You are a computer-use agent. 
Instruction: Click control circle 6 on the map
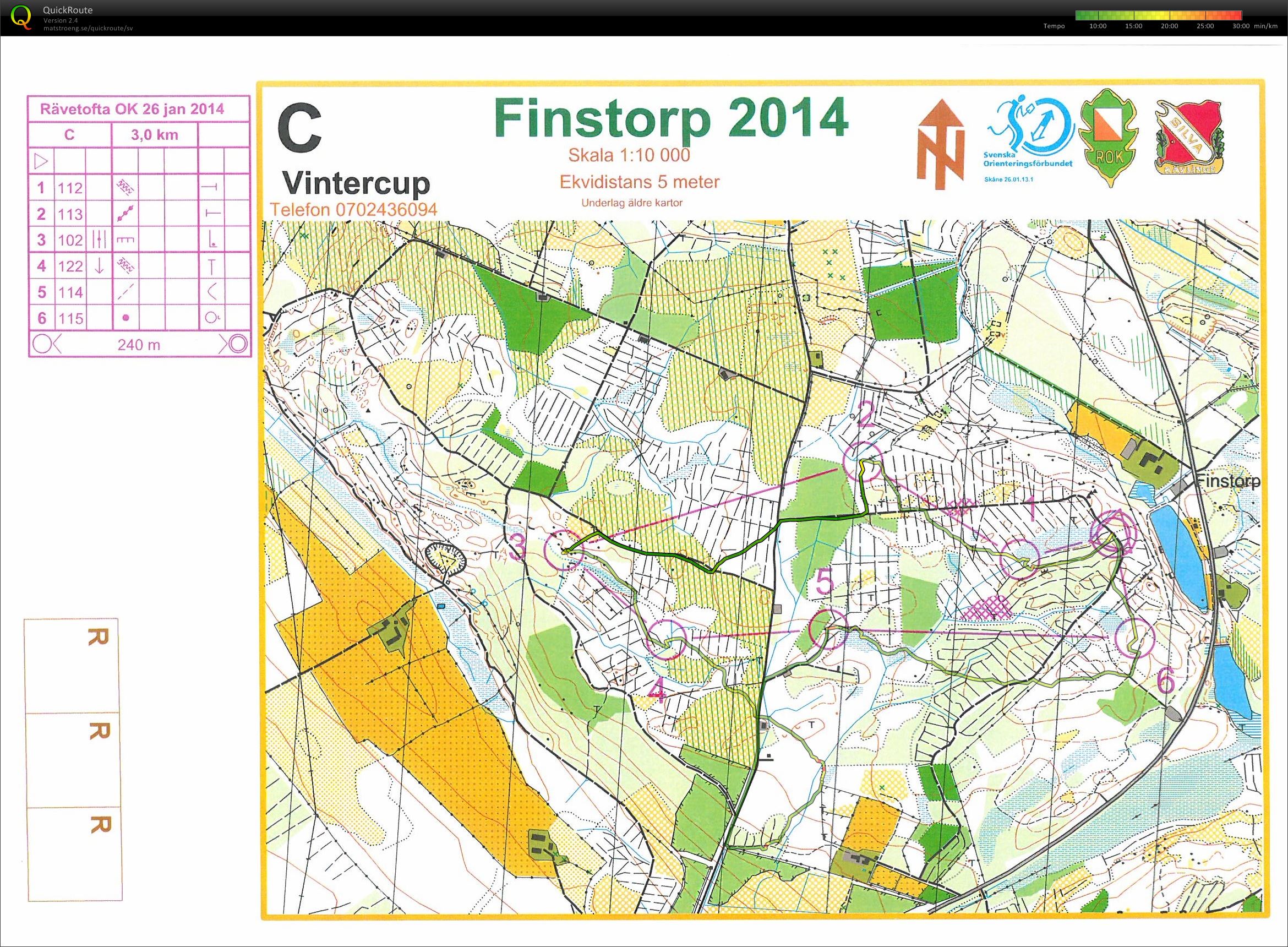point(1134,639)
